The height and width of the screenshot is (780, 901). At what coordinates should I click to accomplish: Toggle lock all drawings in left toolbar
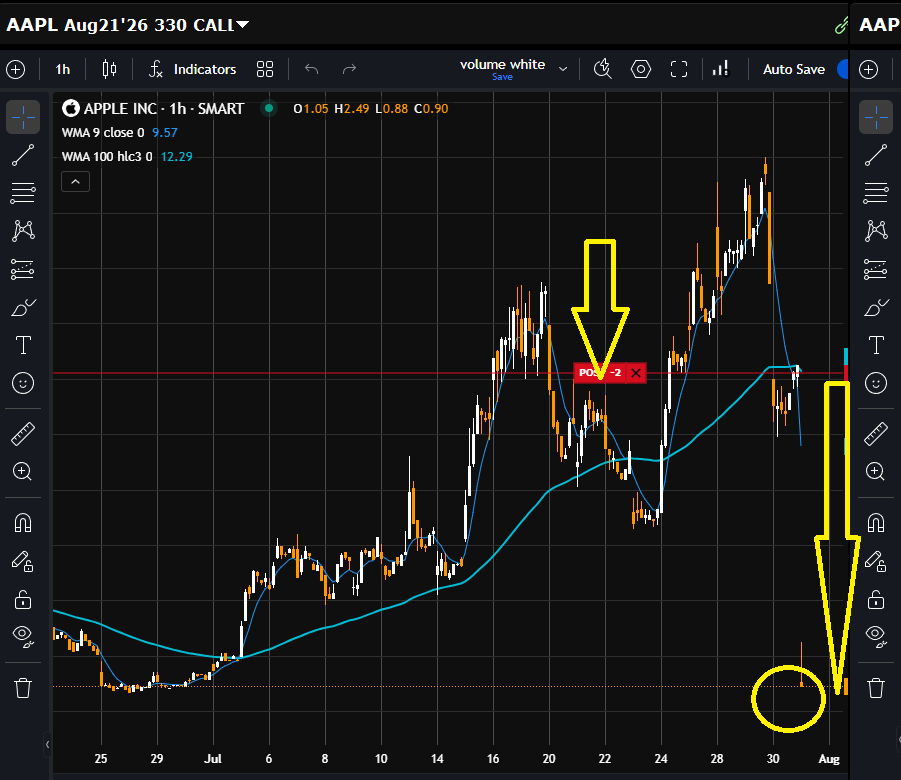[23, 600]
